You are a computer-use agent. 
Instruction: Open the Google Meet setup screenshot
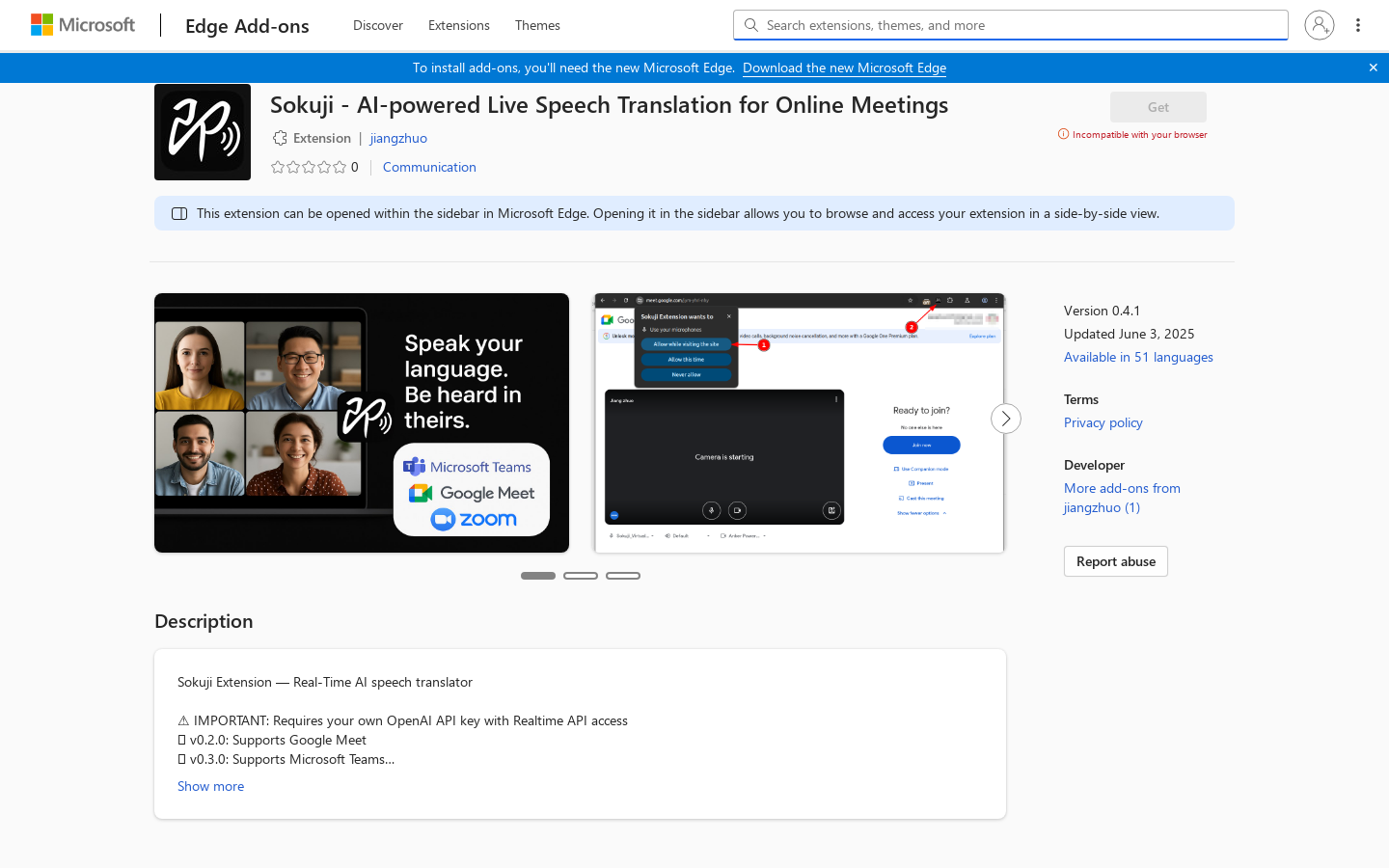click(x=800, y=422)
